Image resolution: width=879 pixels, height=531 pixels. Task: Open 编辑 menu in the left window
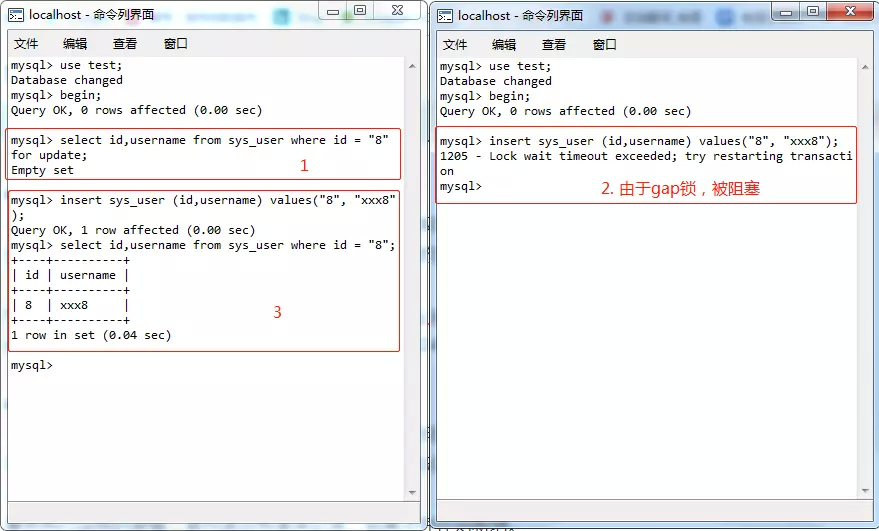point(75,44)
